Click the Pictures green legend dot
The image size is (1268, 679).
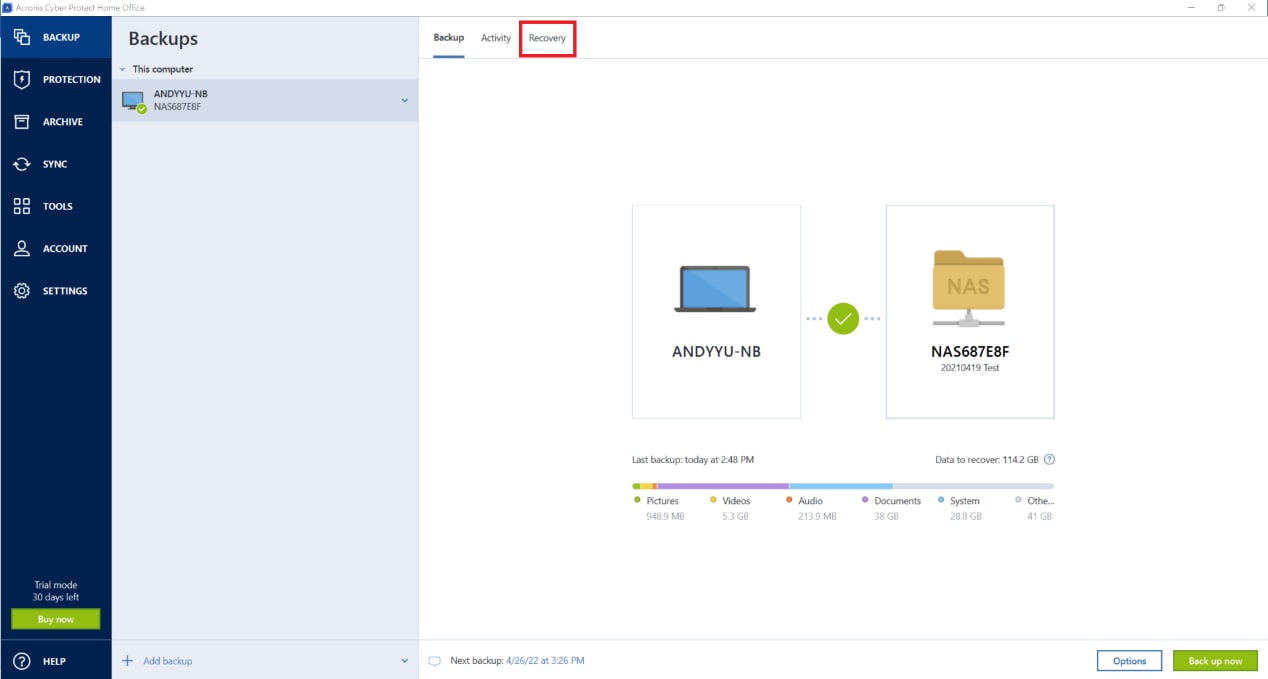(637, 499)
